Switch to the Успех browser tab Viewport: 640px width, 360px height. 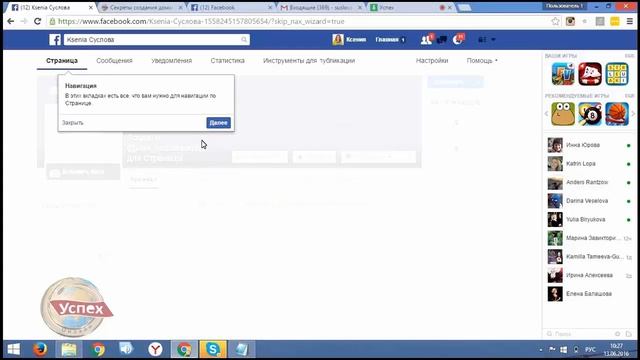pyautogui.click(x=411, y=7)
